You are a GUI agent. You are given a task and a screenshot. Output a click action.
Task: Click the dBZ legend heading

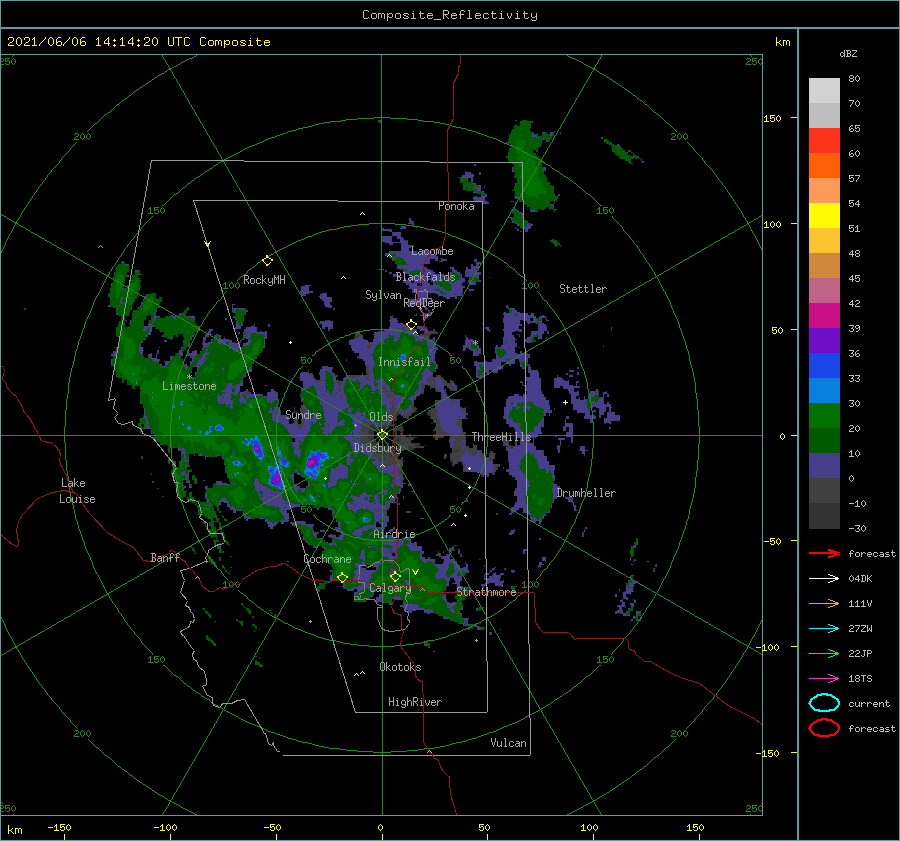tap(848, 53)
